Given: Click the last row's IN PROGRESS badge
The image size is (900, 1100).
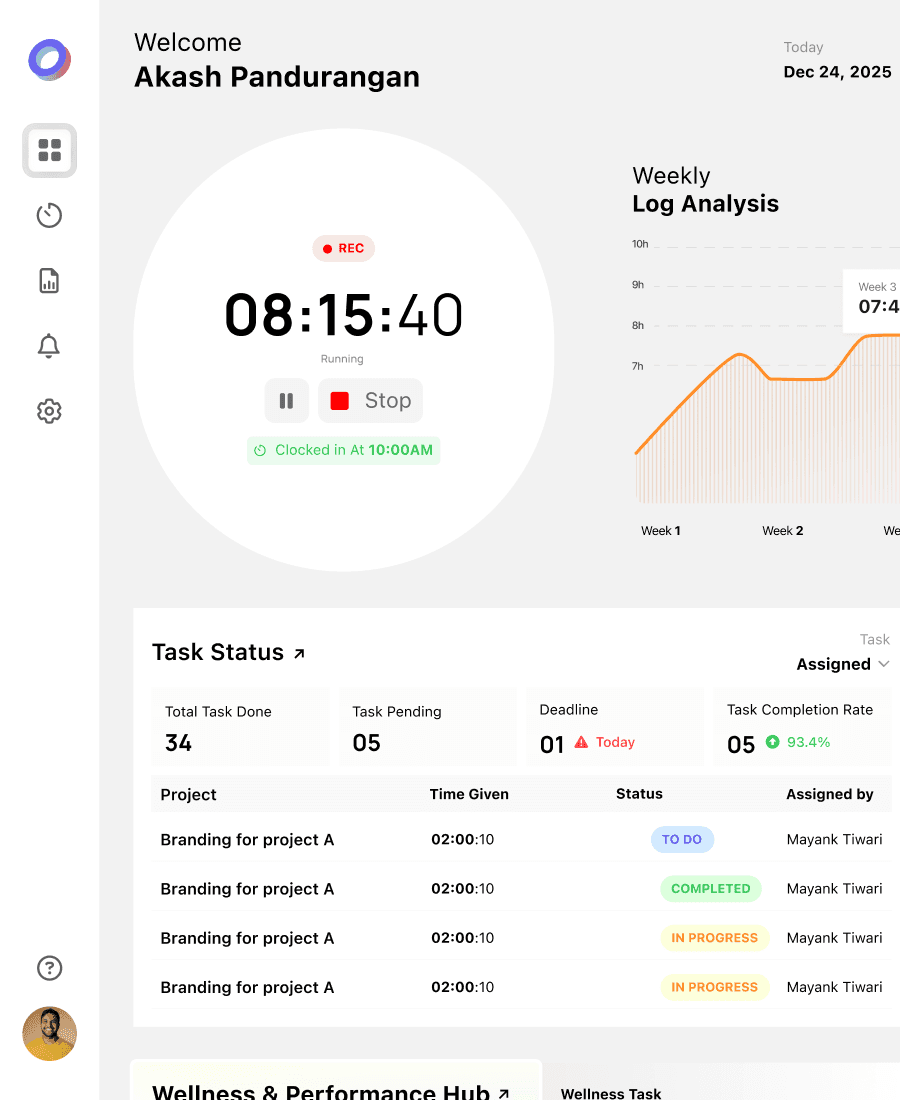Looking at the screenshot, I should click(715, 987).
